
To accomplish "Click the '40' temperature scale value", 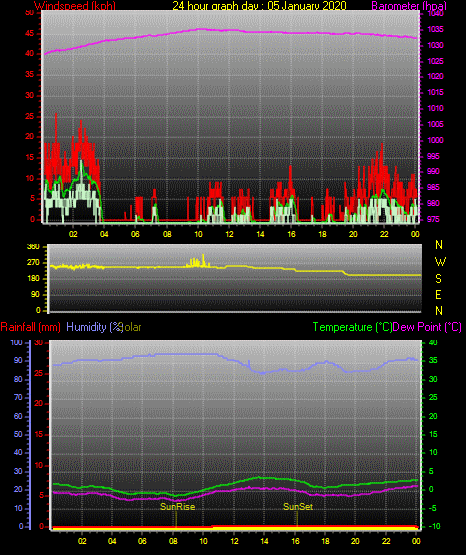I will (x=433, y=343).
